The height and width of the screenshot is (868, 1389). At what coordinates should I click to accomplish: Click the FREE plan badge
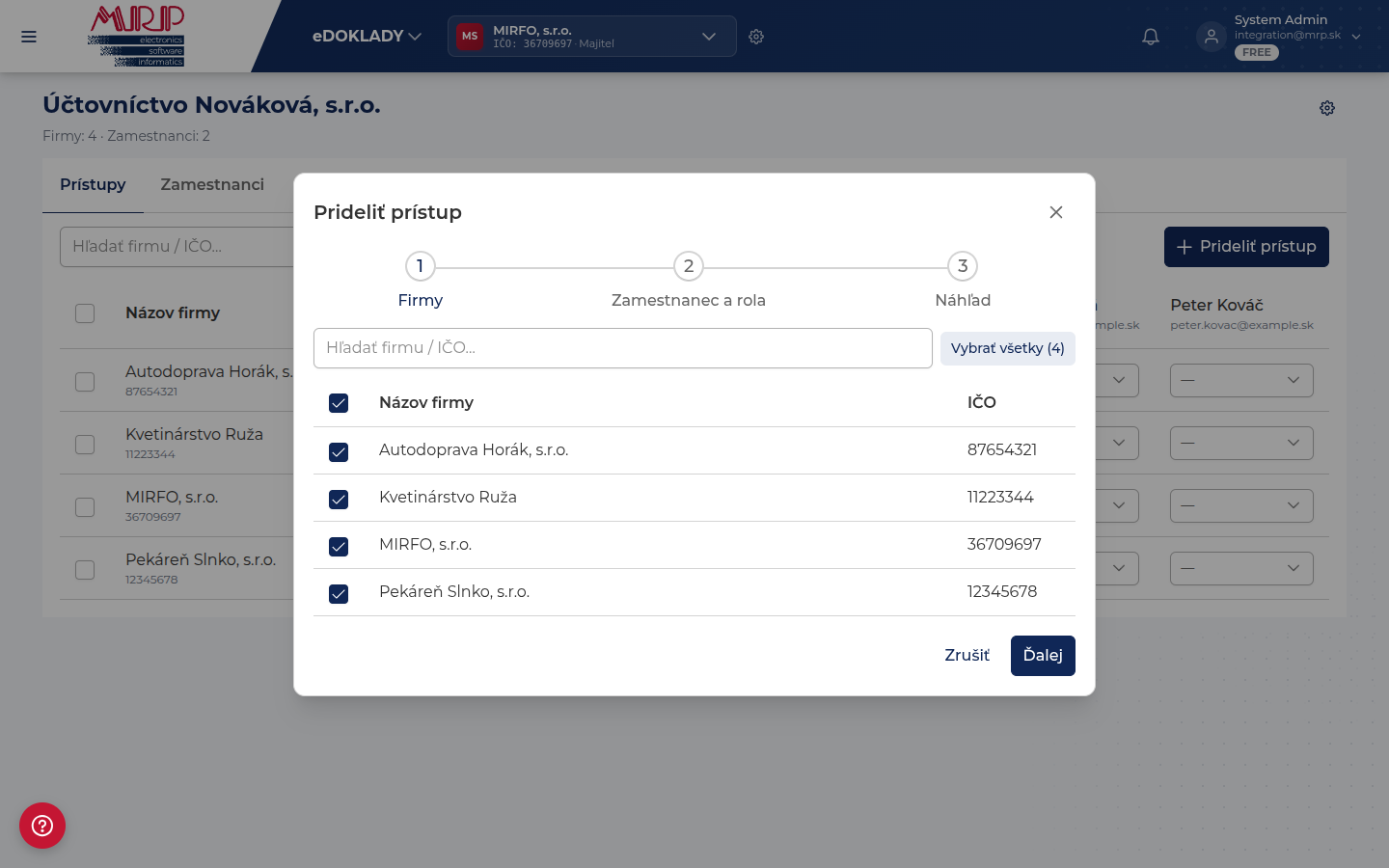pos(1257,53)
